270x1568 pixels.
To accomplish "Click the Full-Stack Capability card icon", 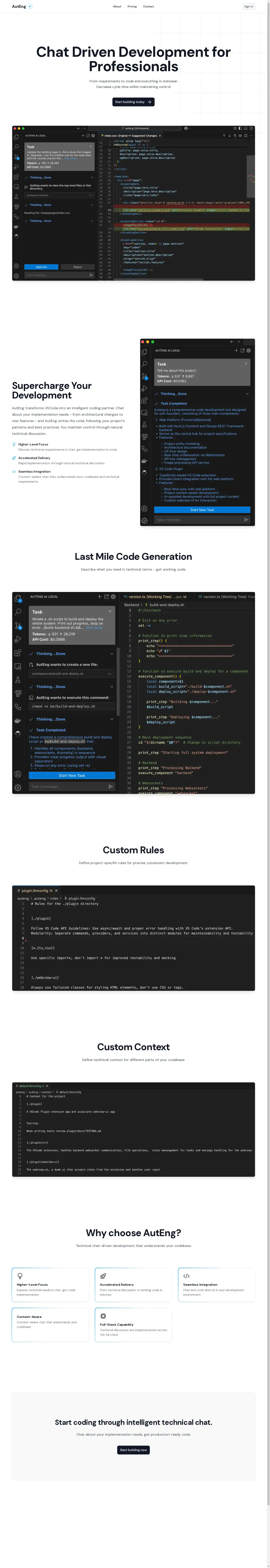I will coord(103,1316).
